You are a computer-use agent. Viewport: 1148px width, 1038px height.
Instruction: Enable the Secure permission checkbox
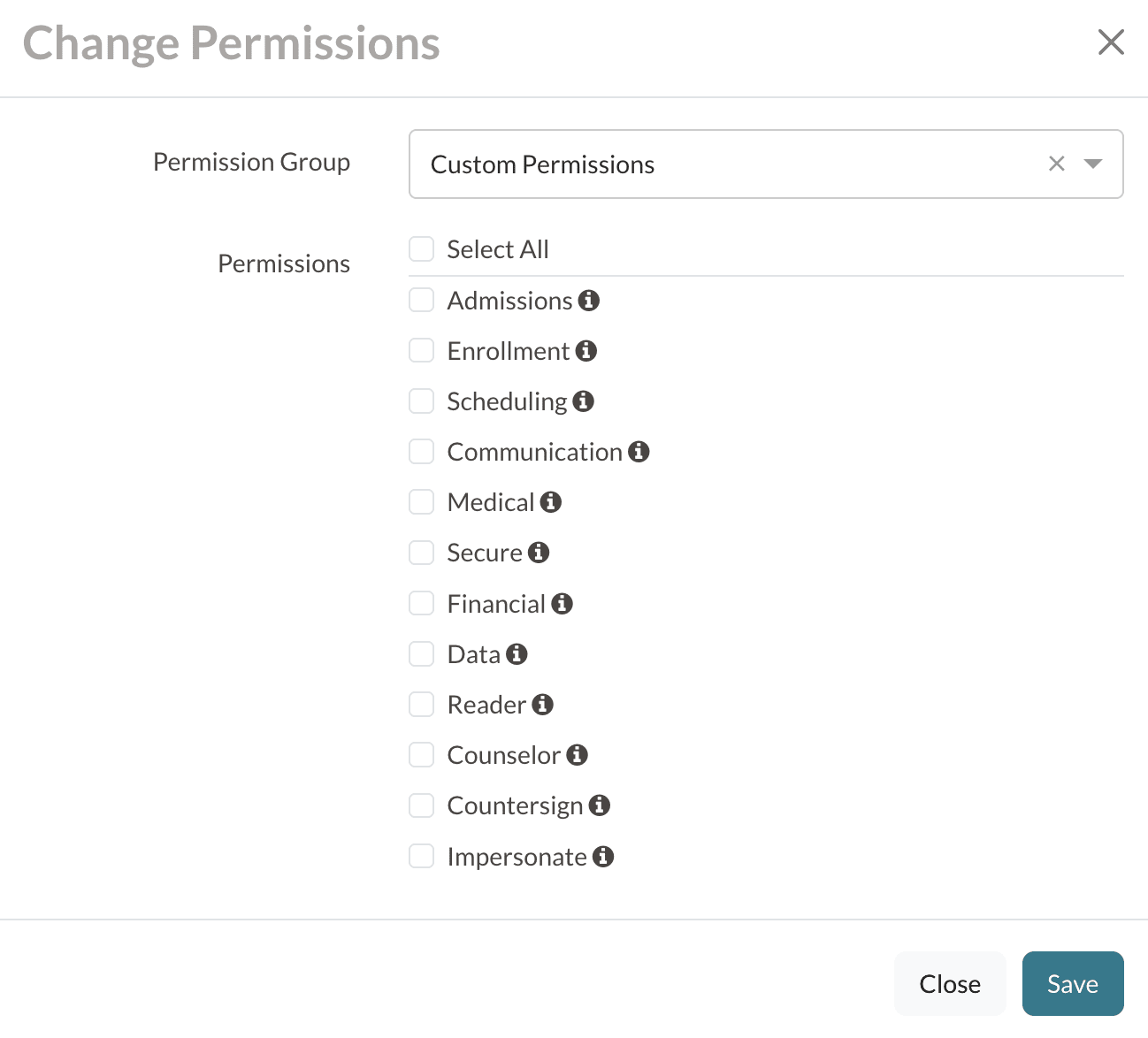(422, 553)
